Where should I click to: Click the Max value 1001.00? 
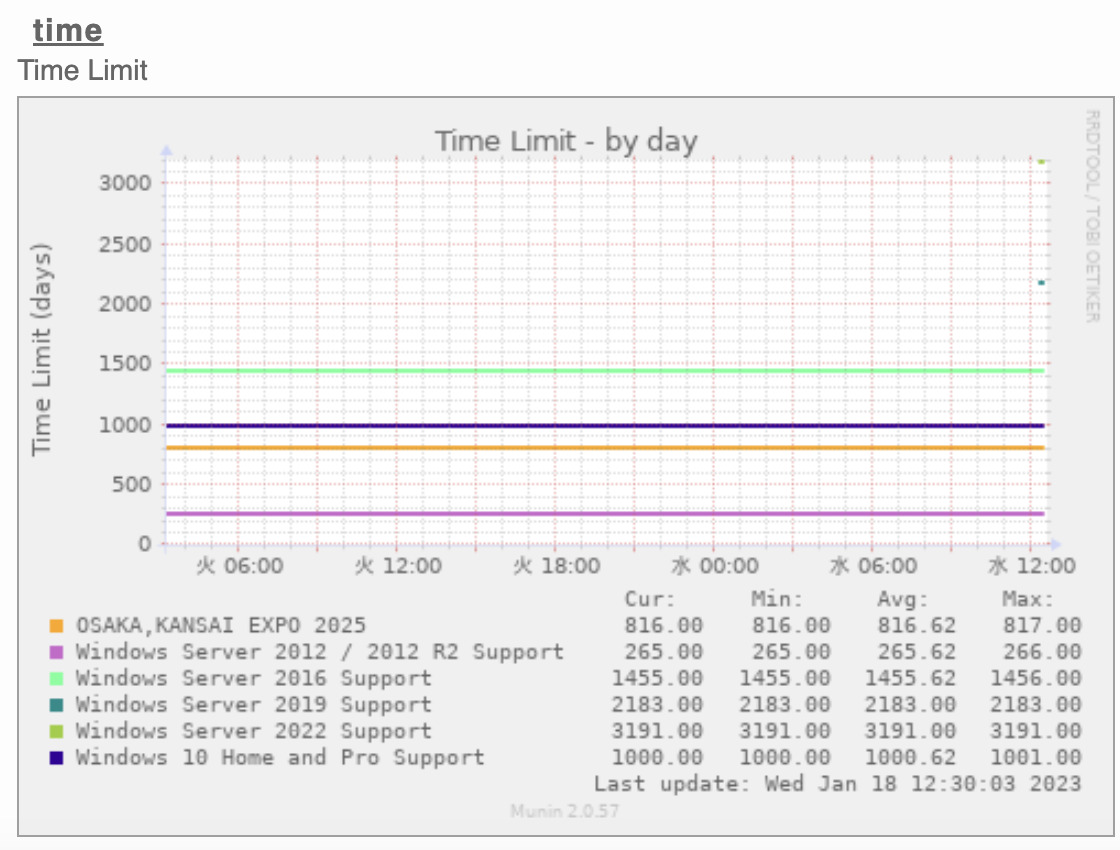(x=1036, y=758)
